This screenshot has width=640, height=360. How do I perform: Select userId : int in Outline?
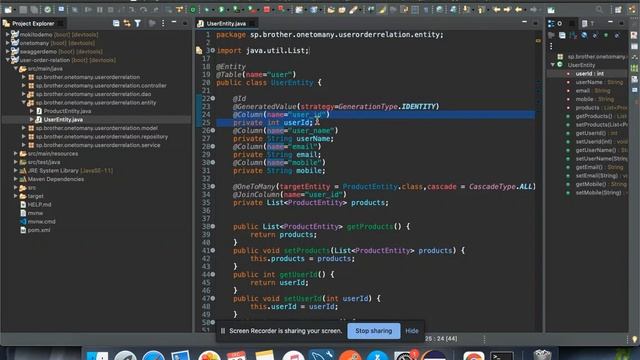tap(589, 74)
